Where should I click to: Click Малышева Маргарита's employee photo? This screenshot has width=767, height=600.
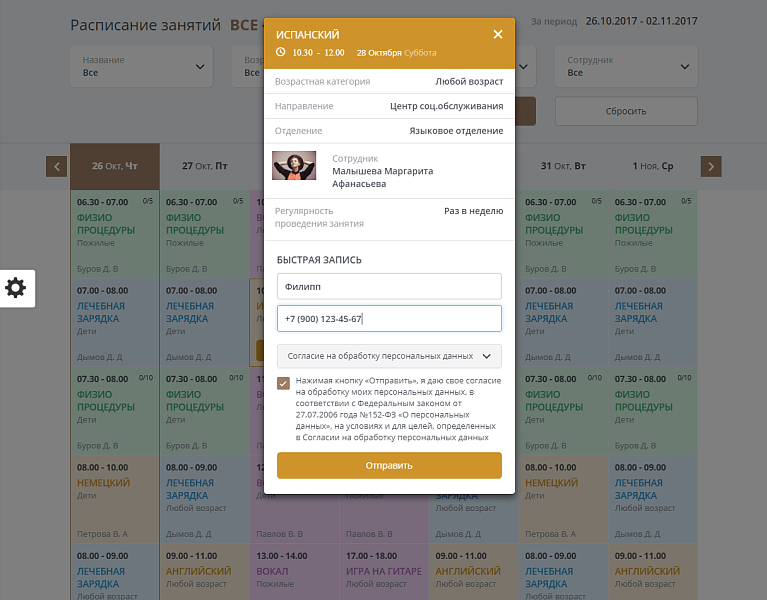coord(294,165)
